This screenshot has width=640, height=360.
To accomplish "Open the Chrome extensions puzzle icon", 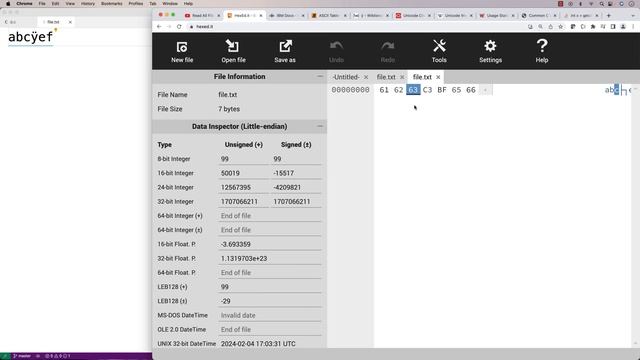I will (593, 27).
